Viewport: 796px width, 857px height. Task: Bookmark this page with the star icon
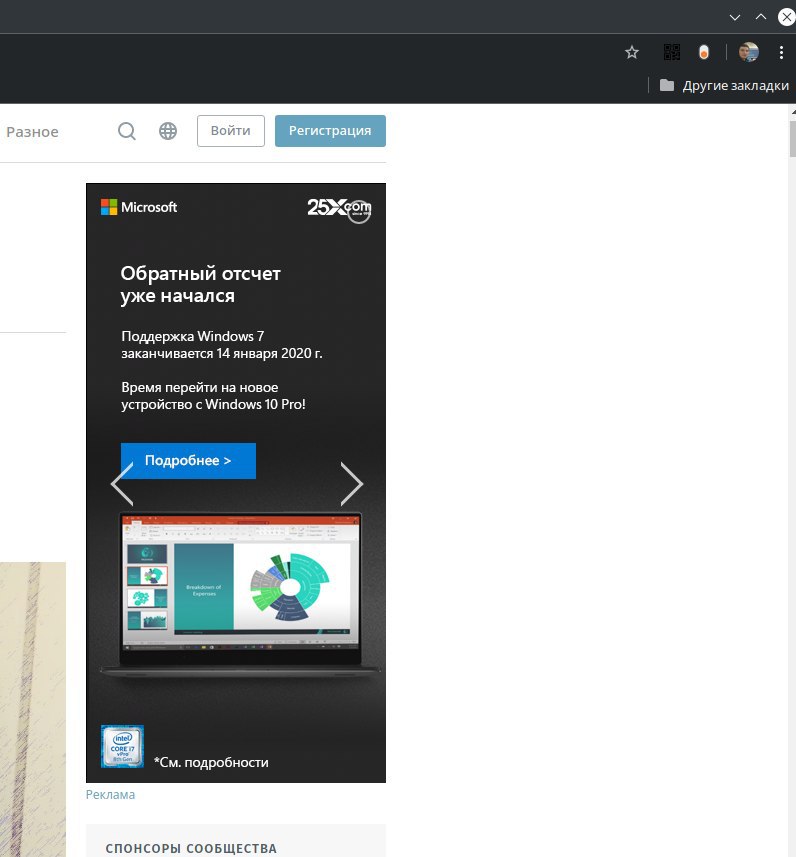[631, 52]
